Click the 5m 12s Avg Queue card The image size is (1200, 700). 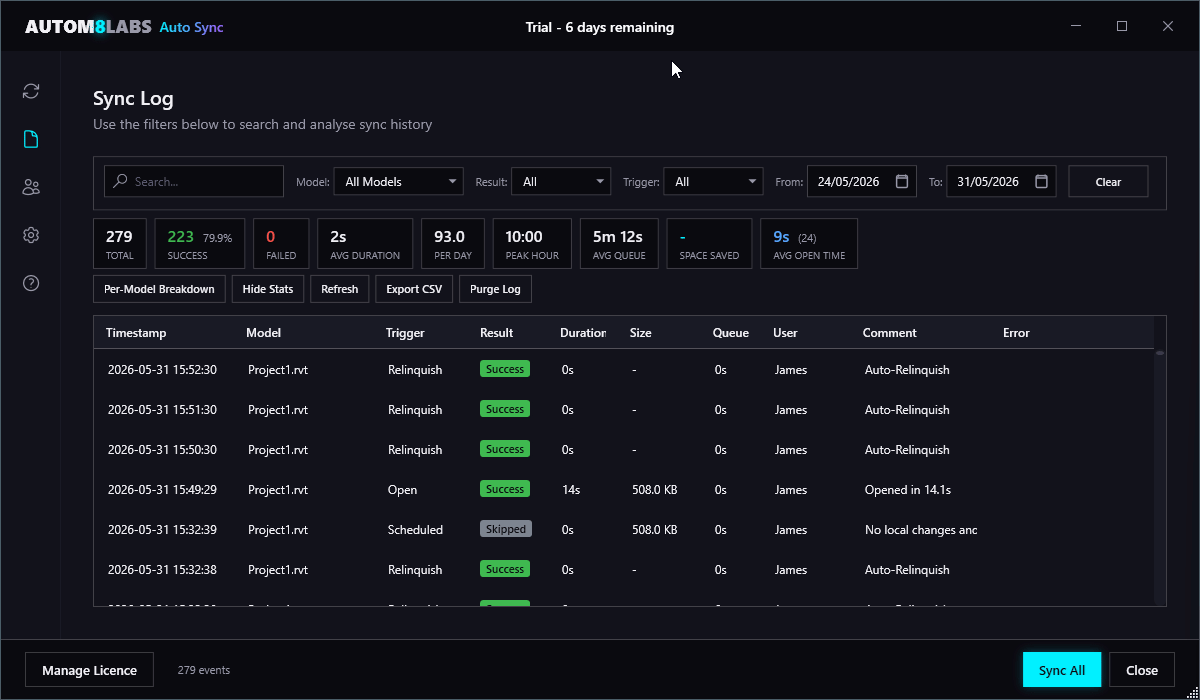tap(619, 244)
